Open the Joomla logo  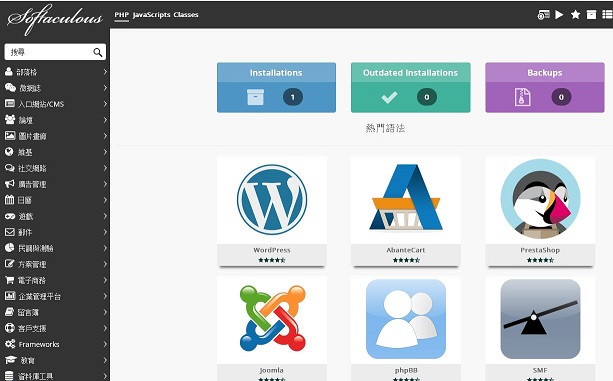272,318
